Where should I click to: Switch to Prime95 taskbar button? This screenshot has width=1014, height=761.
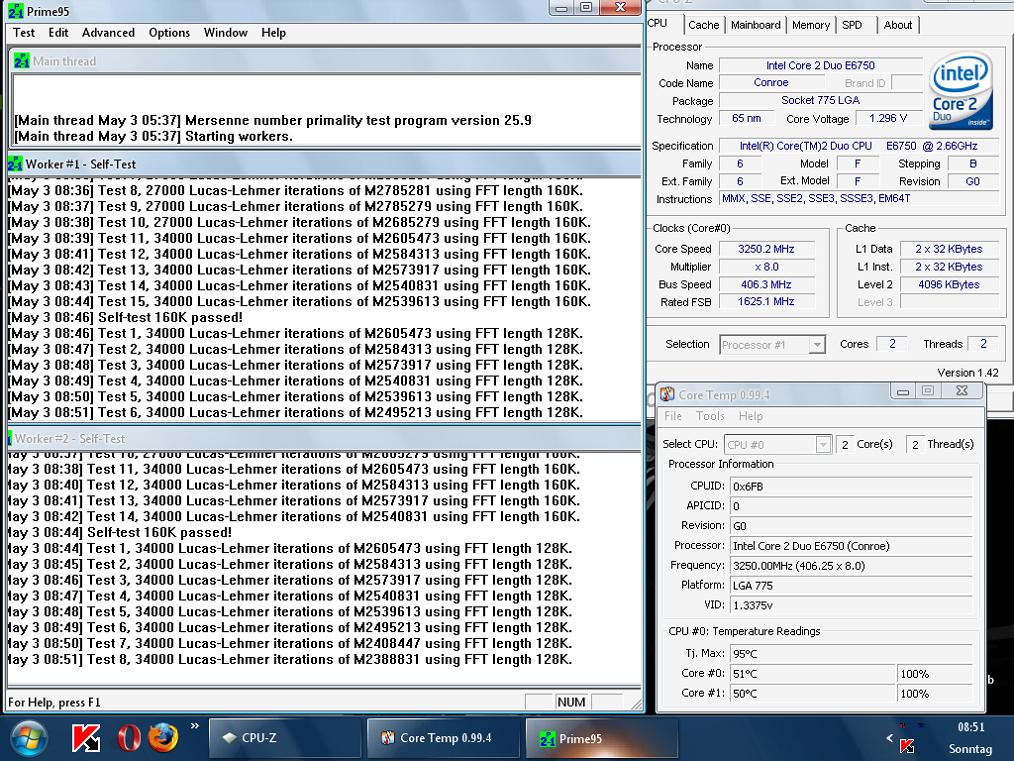[x=601, y=738]
